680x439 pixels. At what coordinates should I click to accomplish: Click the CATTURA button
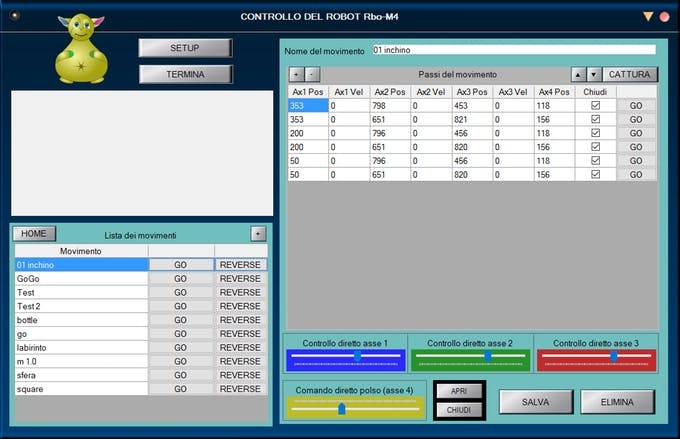pos(630,75)
